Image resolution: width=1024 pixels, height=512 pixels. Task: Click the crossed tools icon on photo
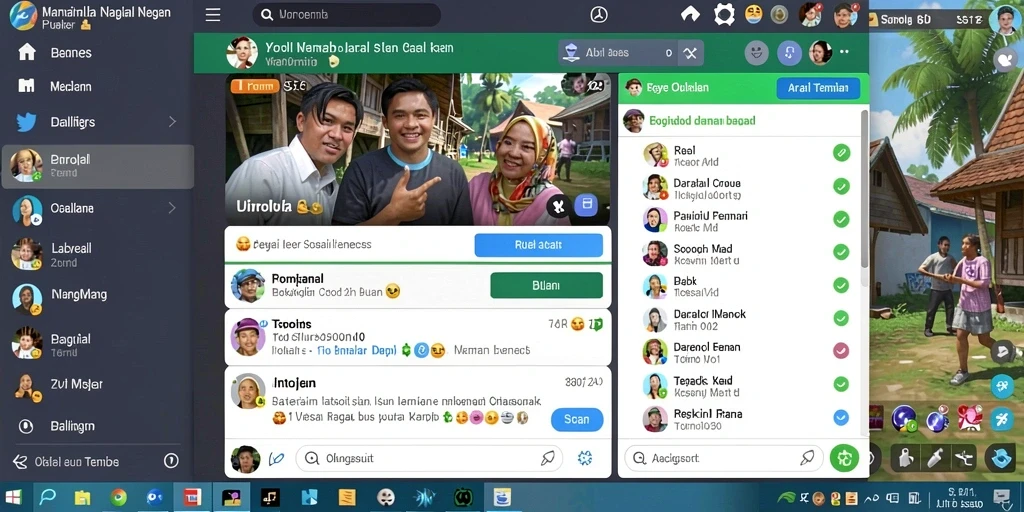pos(558,206)
